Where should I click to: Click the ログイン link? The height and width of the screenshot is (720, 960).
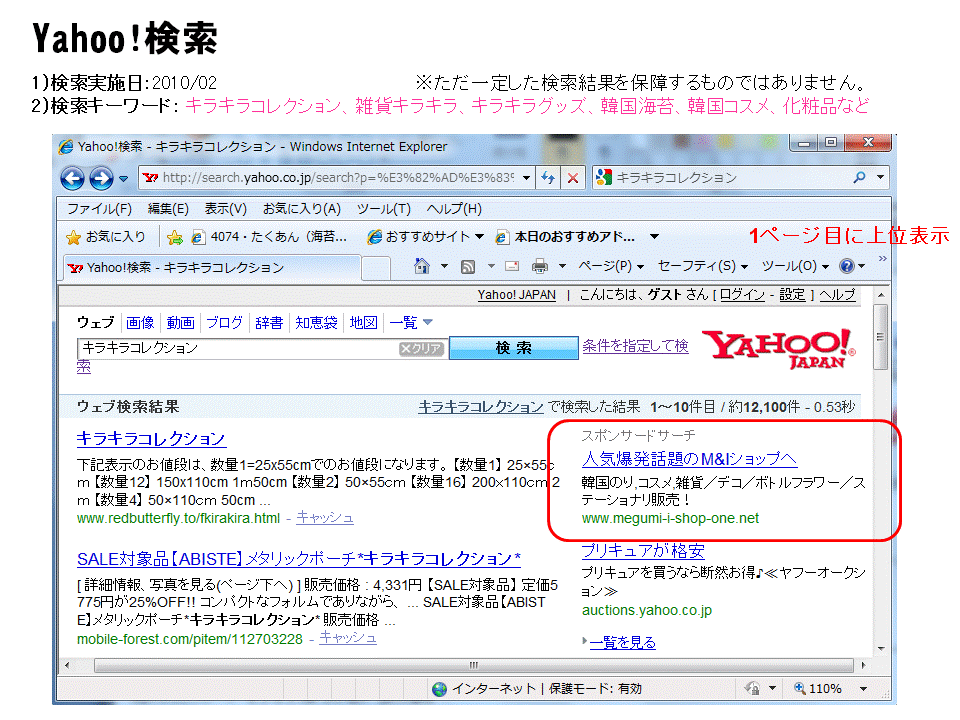[742, 294]
